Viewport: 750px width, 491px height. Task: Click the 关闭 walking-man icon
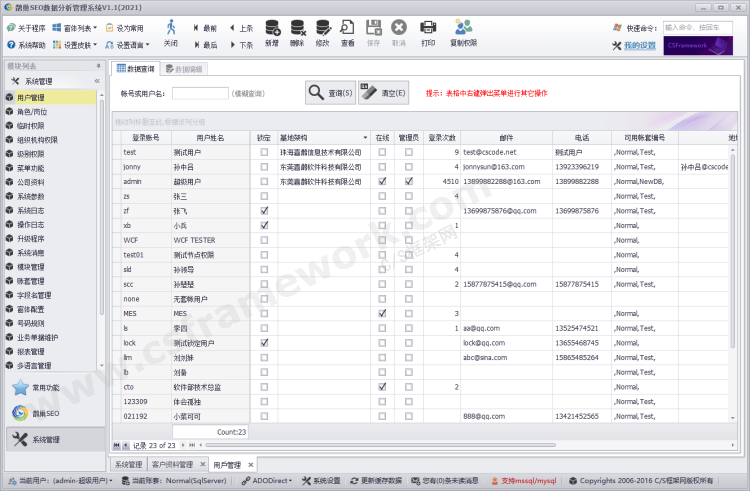171,27
